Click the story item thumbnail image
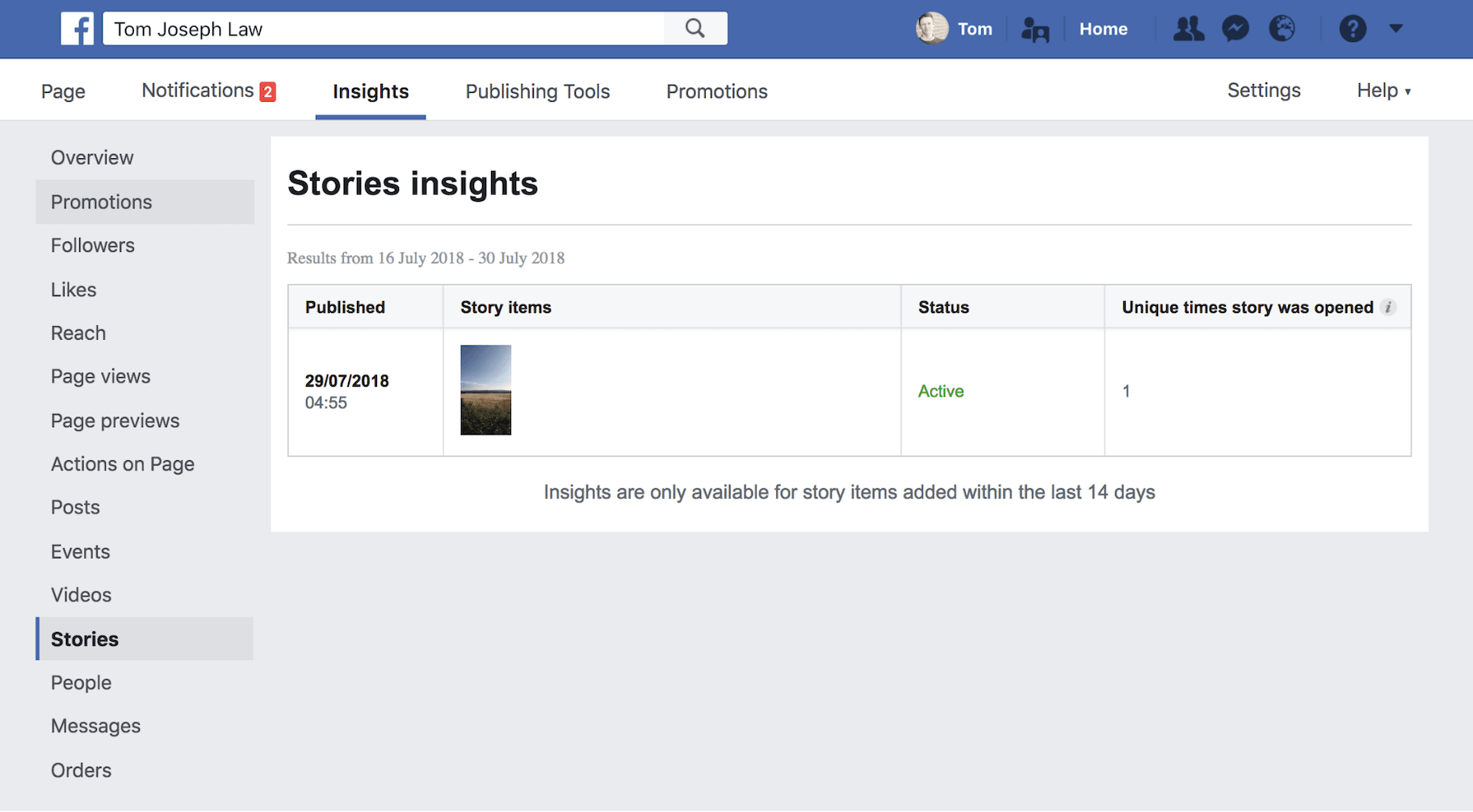 [x=485, y=390]
